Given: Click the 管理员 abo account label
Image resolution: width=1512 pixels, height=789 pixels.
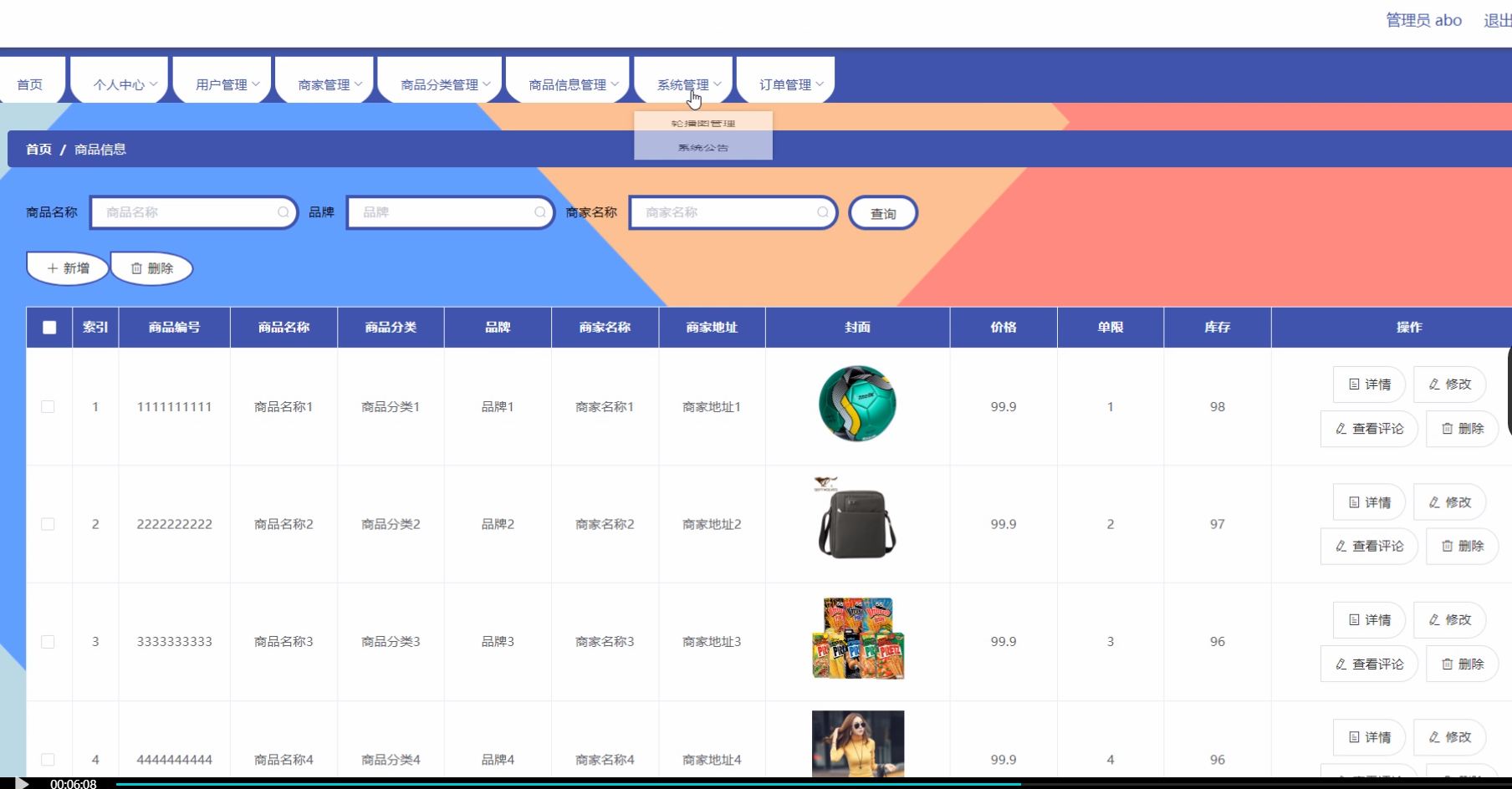Looking at the screenshot, I should click(1423, 20).
